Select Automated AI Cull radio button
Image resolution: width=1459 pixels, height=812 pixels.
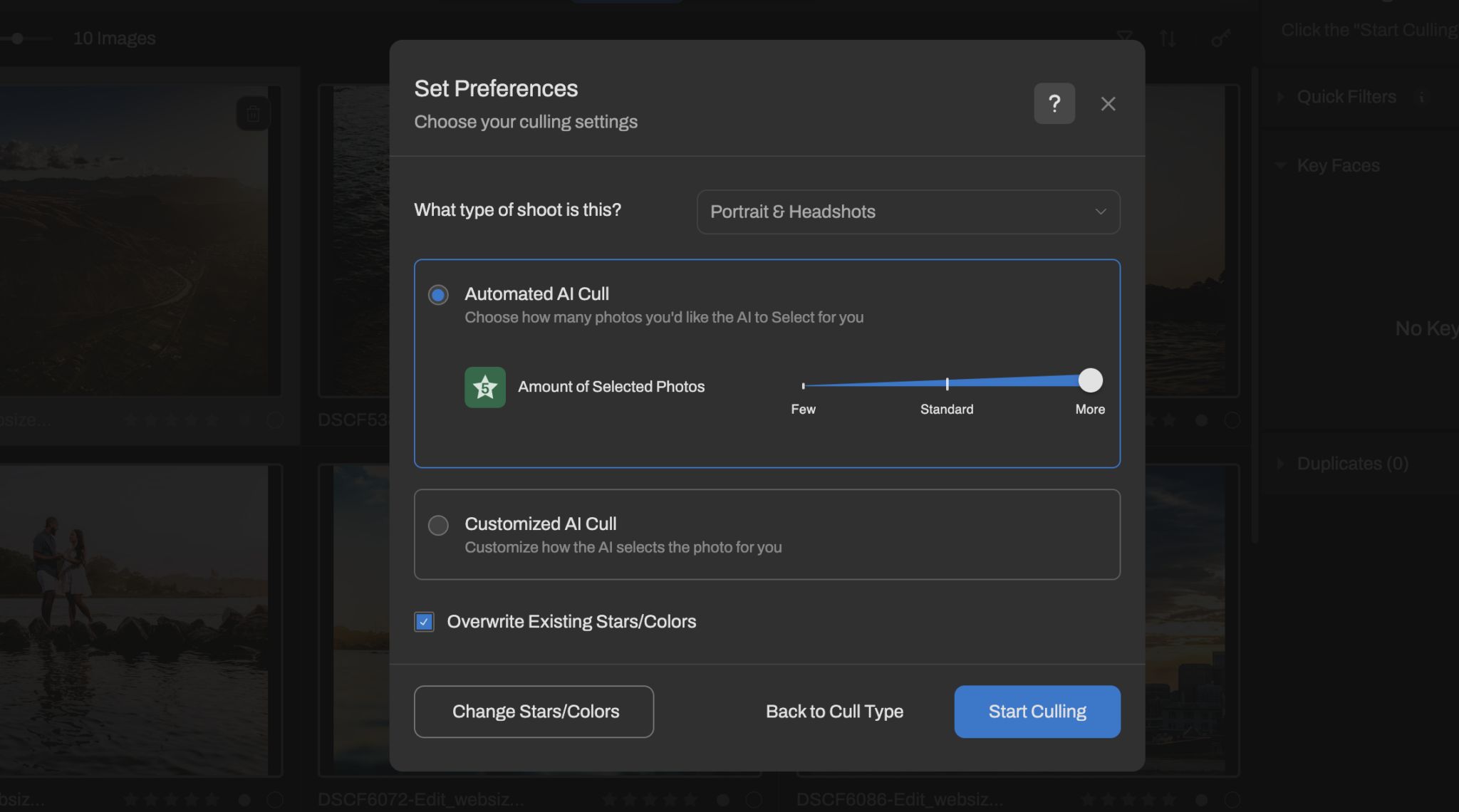point(438,295)
